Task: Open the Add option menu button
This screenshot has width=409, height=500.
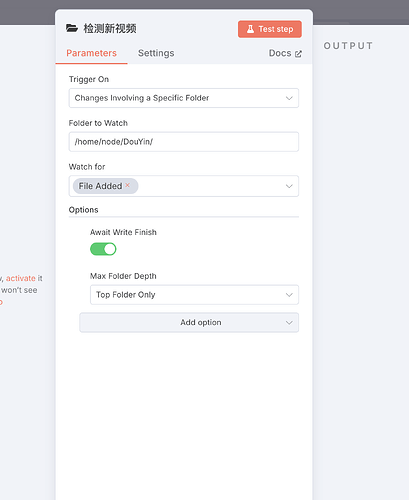Action: click(189, 322)
